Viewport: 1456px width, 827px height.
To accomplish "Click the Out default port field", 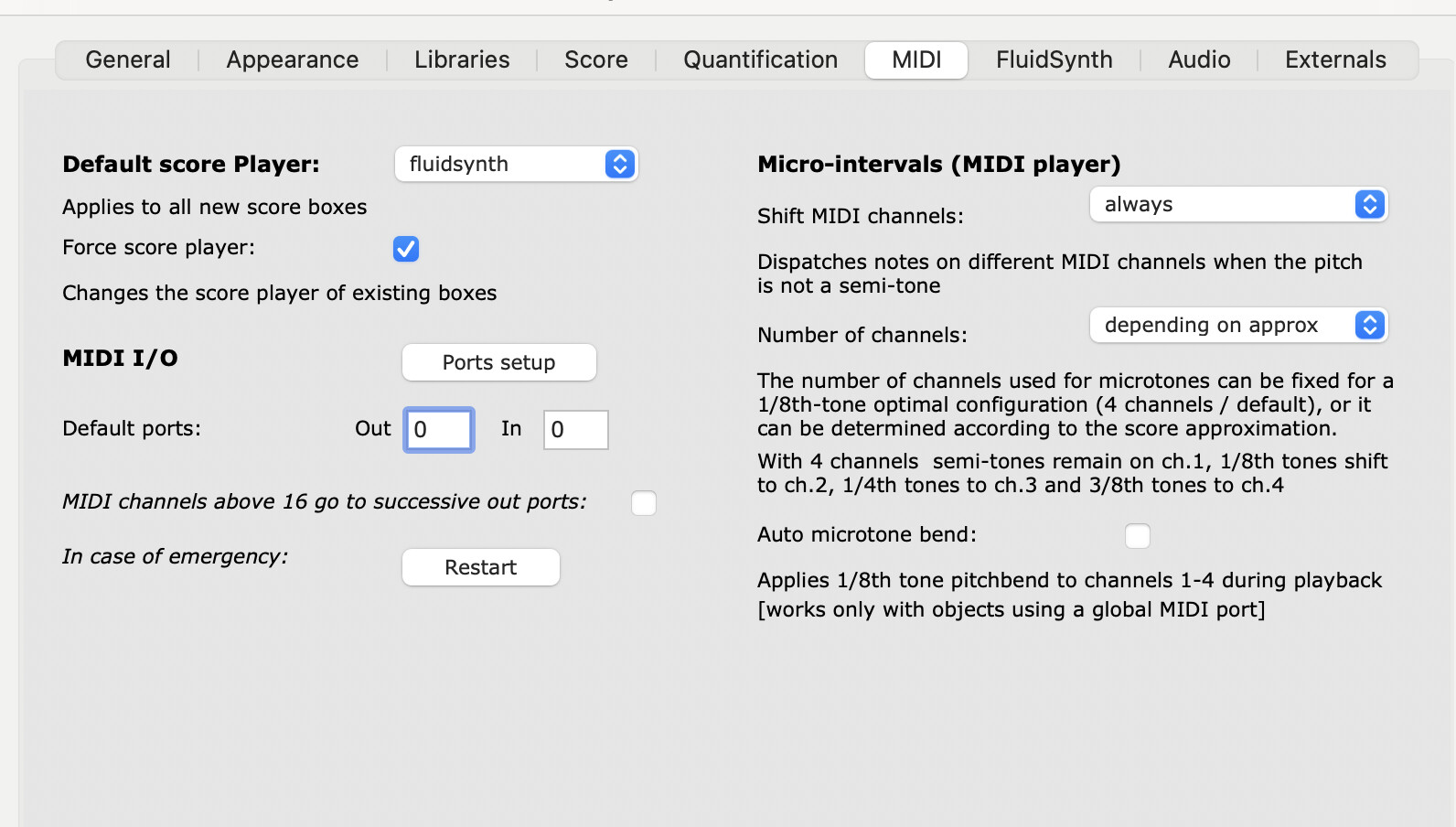I will tap(439, 430).
